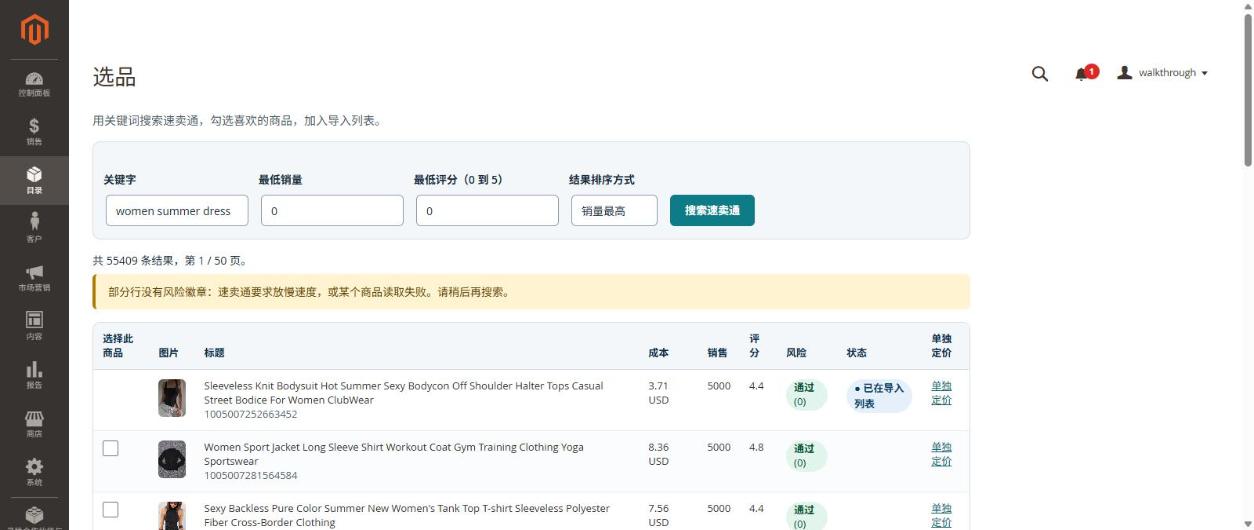Screen dimensions: 1254x530
Task: Click product ID 1005007281564584
Action: pos(250,475)
